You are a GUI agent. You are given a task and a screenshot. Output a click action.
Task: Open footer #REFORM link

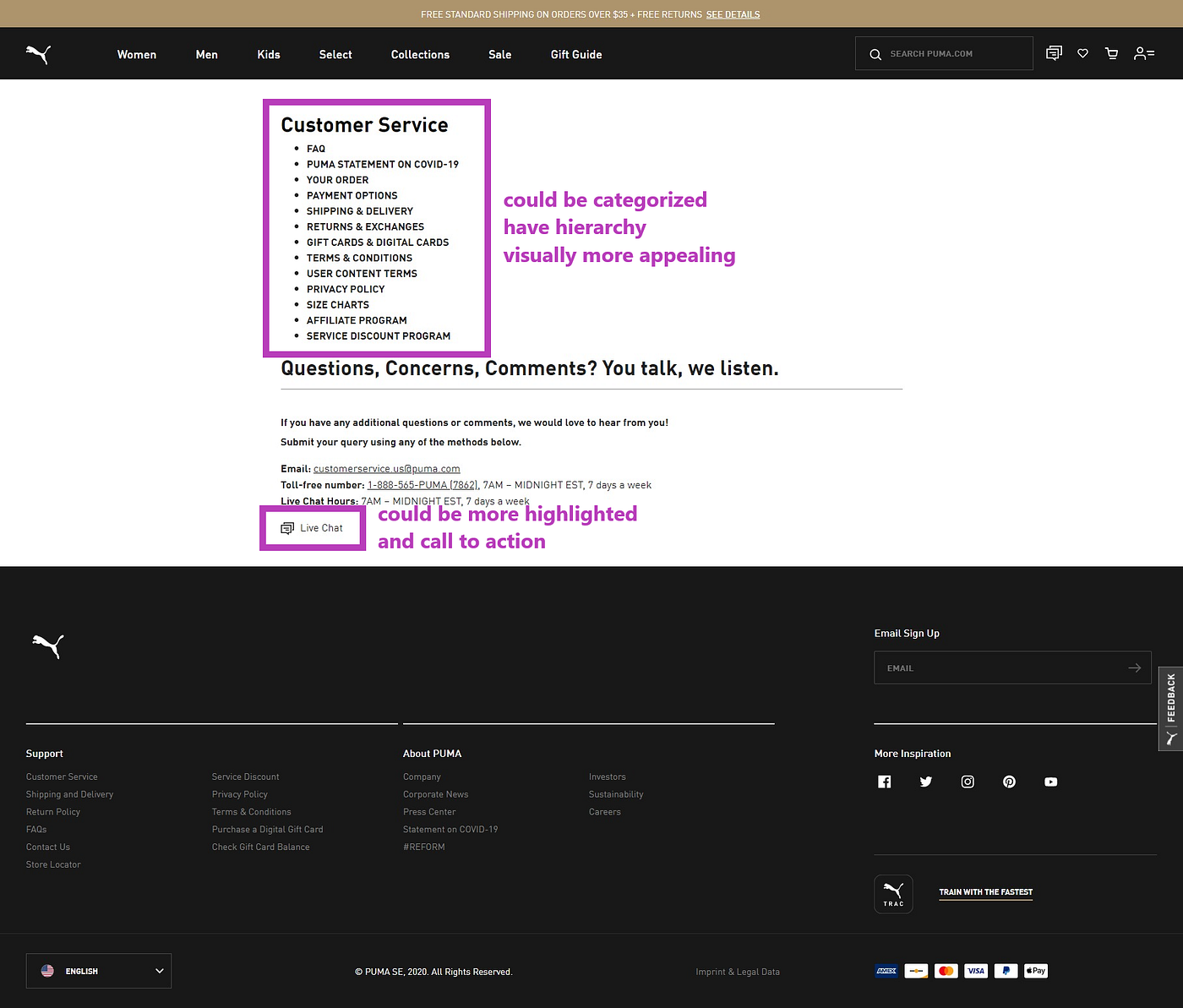pos(424,847)
